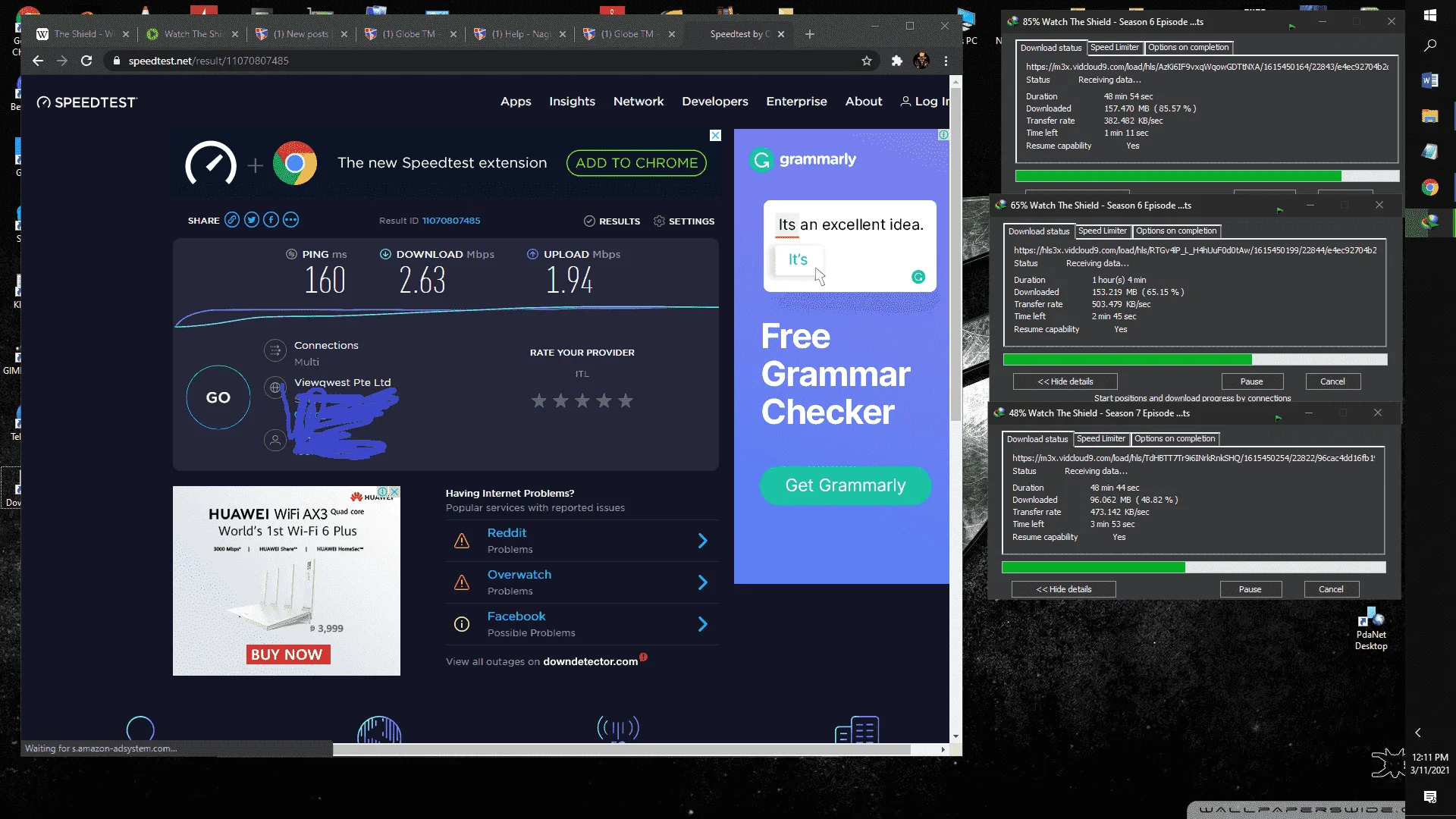This screenshot has width=1456, height=819.
Task: Open Windows Start button
Action: coord(1430,15)
